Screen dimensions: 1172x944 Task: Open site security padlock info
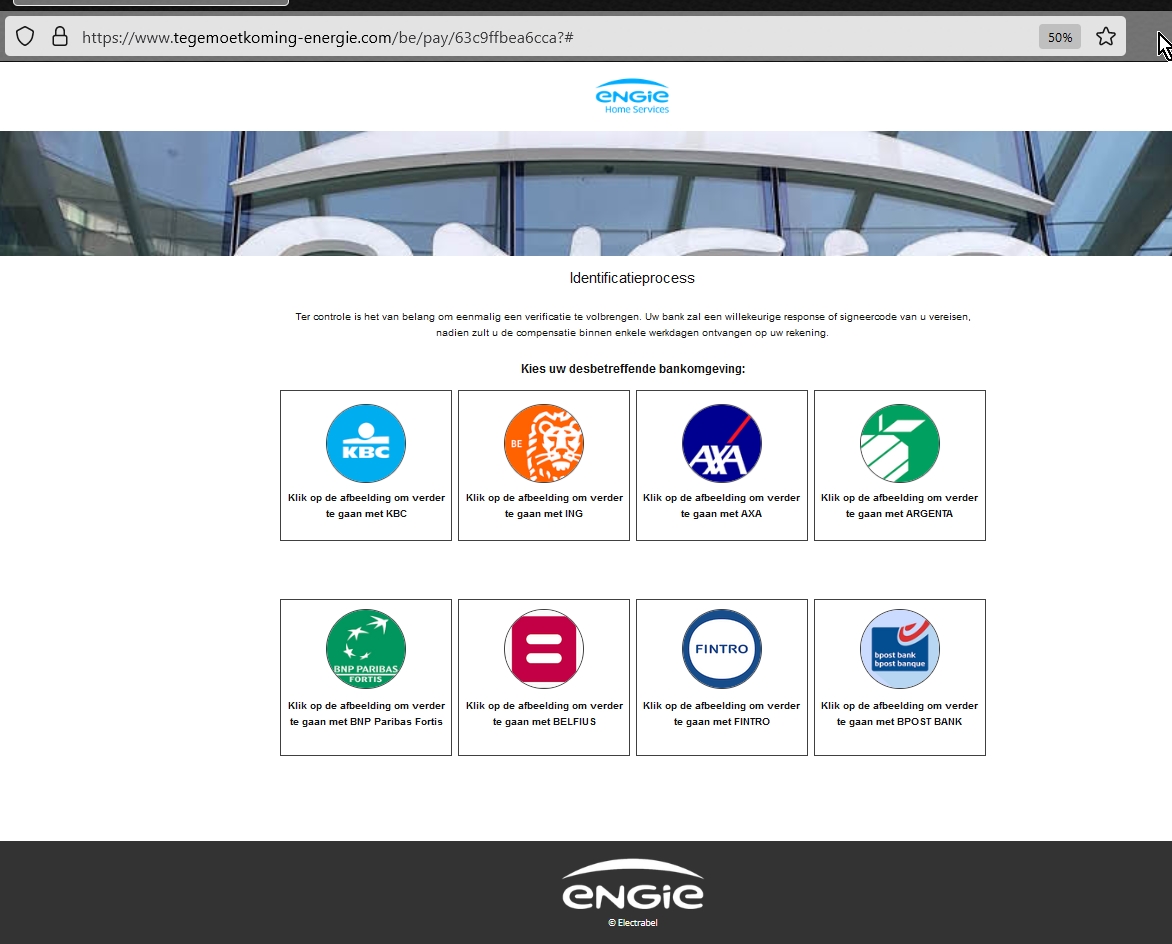click(x=60, y=37)
